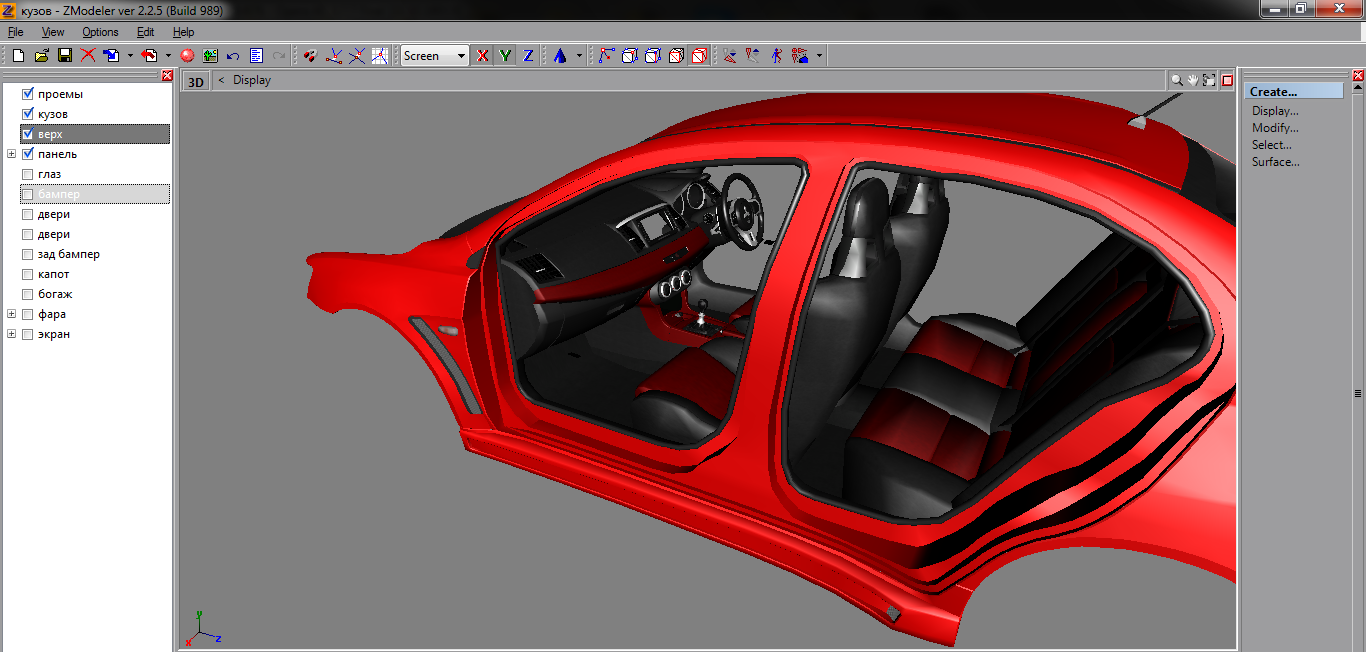This screenshot has width=1366, height=652.
Task: Expand the фара tree node
Action: pos(11,314)
